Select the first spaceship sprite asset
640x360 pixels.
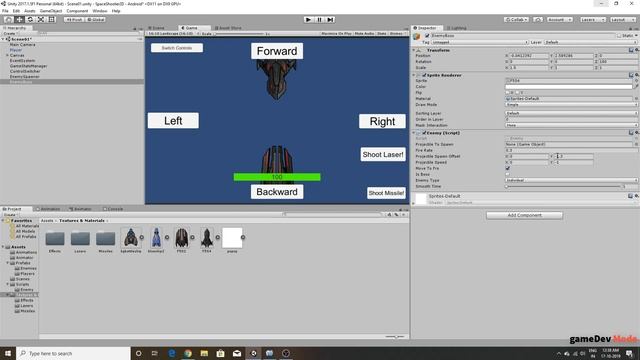coord(131,238)
